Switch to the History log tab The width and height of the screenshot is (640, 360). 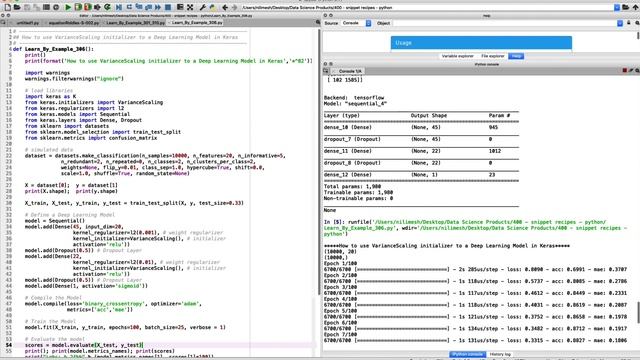coord(500,354)
